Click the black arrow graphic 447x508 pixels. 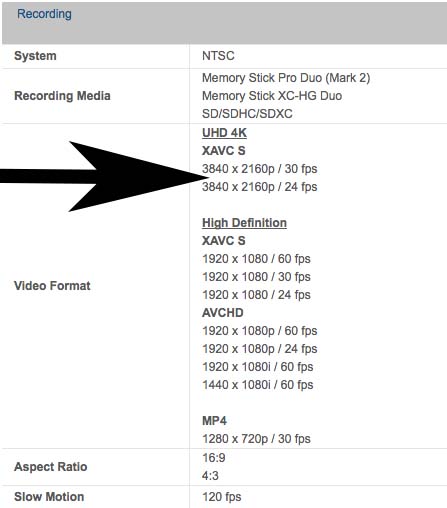103,176
